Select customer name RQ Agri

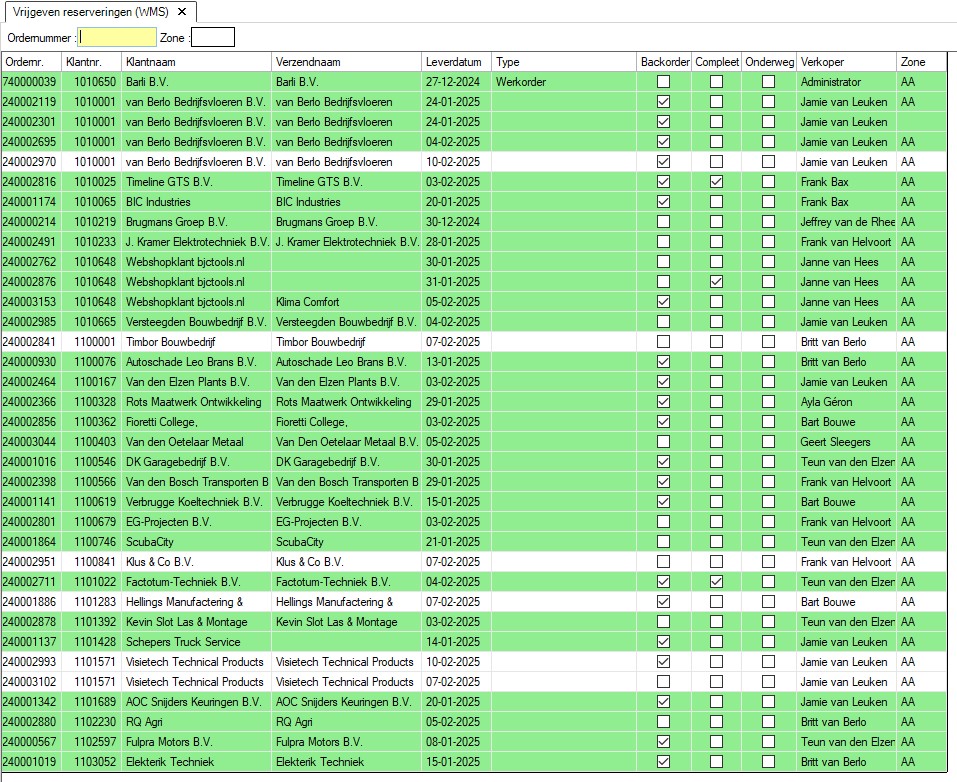(144, 722)
